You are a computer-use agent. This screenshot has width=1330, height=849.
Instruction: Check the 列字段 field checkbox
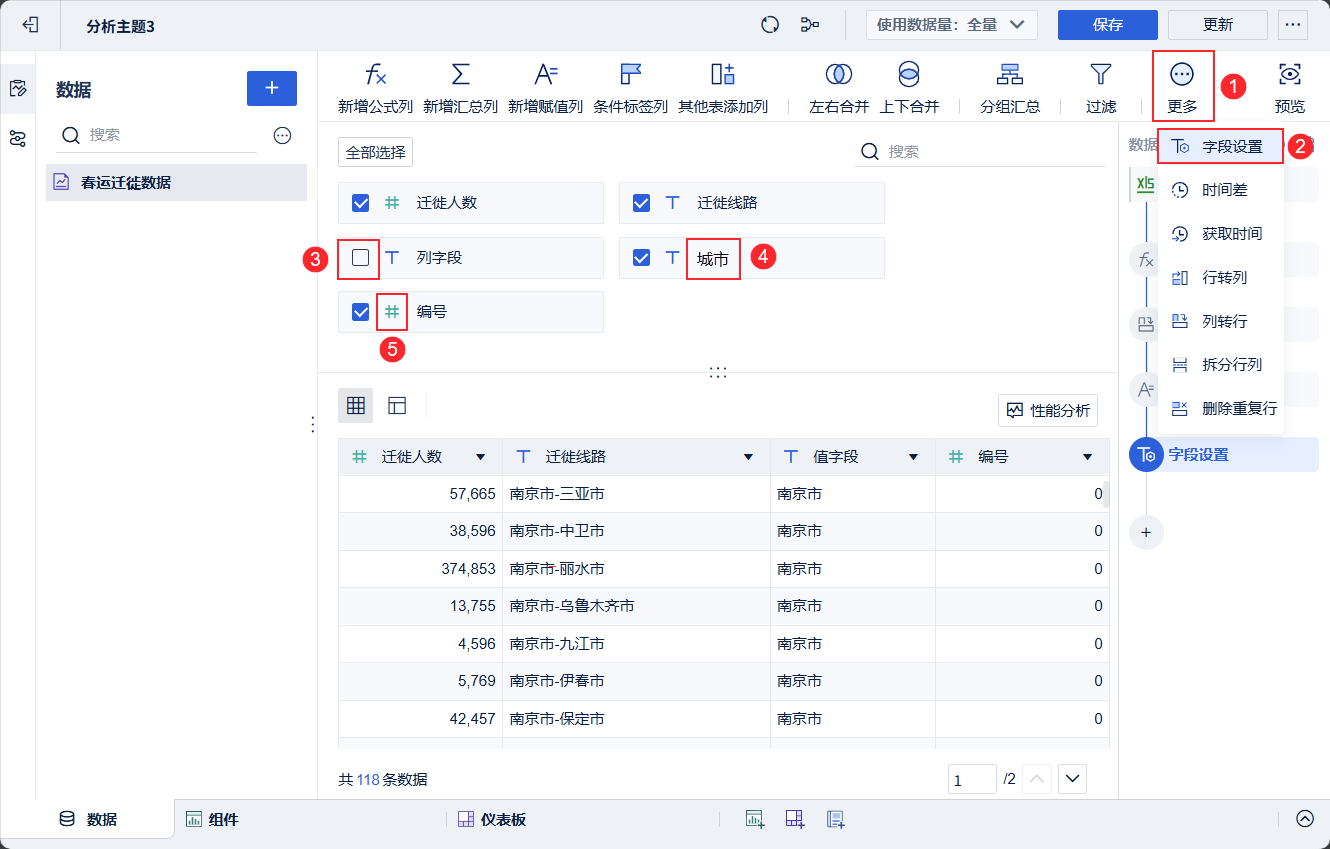[361, 258]
